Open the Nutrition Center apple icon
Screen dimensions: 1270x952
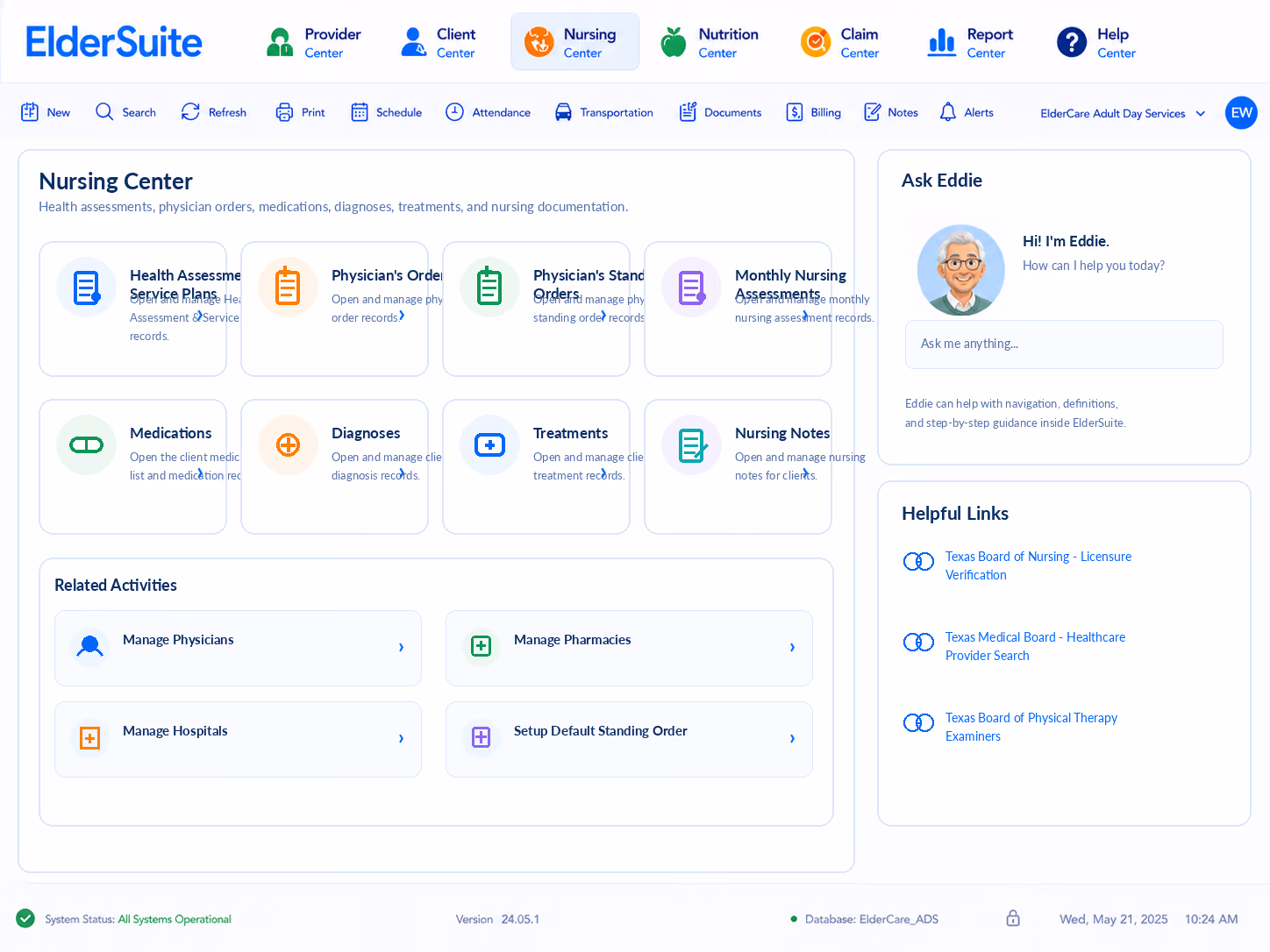[674, 41]
